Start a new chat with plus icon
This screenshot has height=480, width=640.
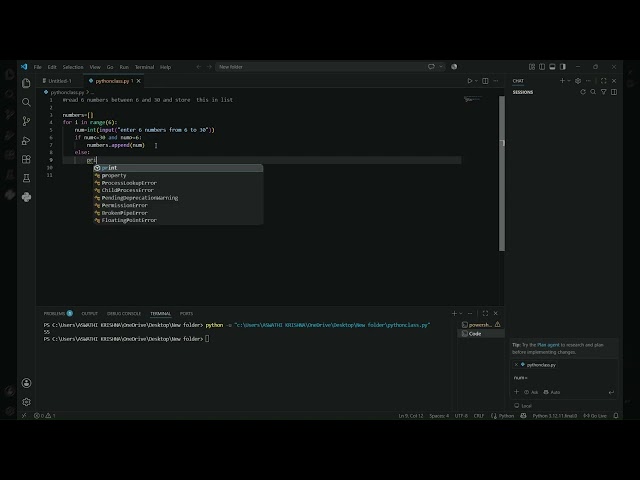(x=562, y=81)
